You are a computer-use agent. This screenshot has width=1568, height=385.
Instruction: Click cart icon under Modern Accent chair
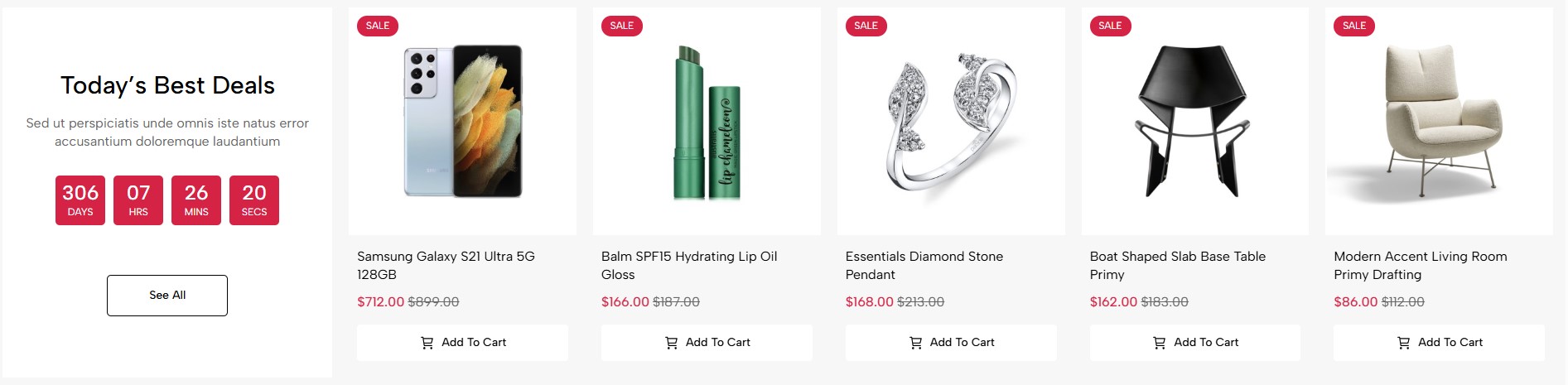pyautogui.click(x=1404, y=343)
